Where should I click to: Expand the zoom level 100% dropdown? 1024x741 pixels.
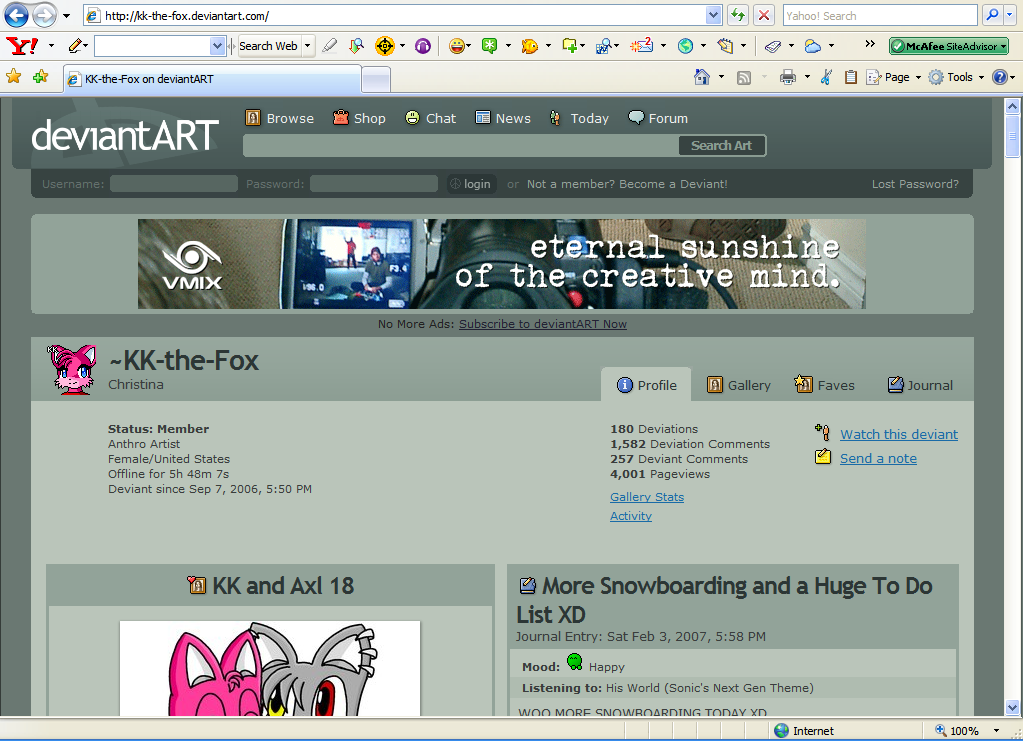pyautogui.click(x=996, y=731)
